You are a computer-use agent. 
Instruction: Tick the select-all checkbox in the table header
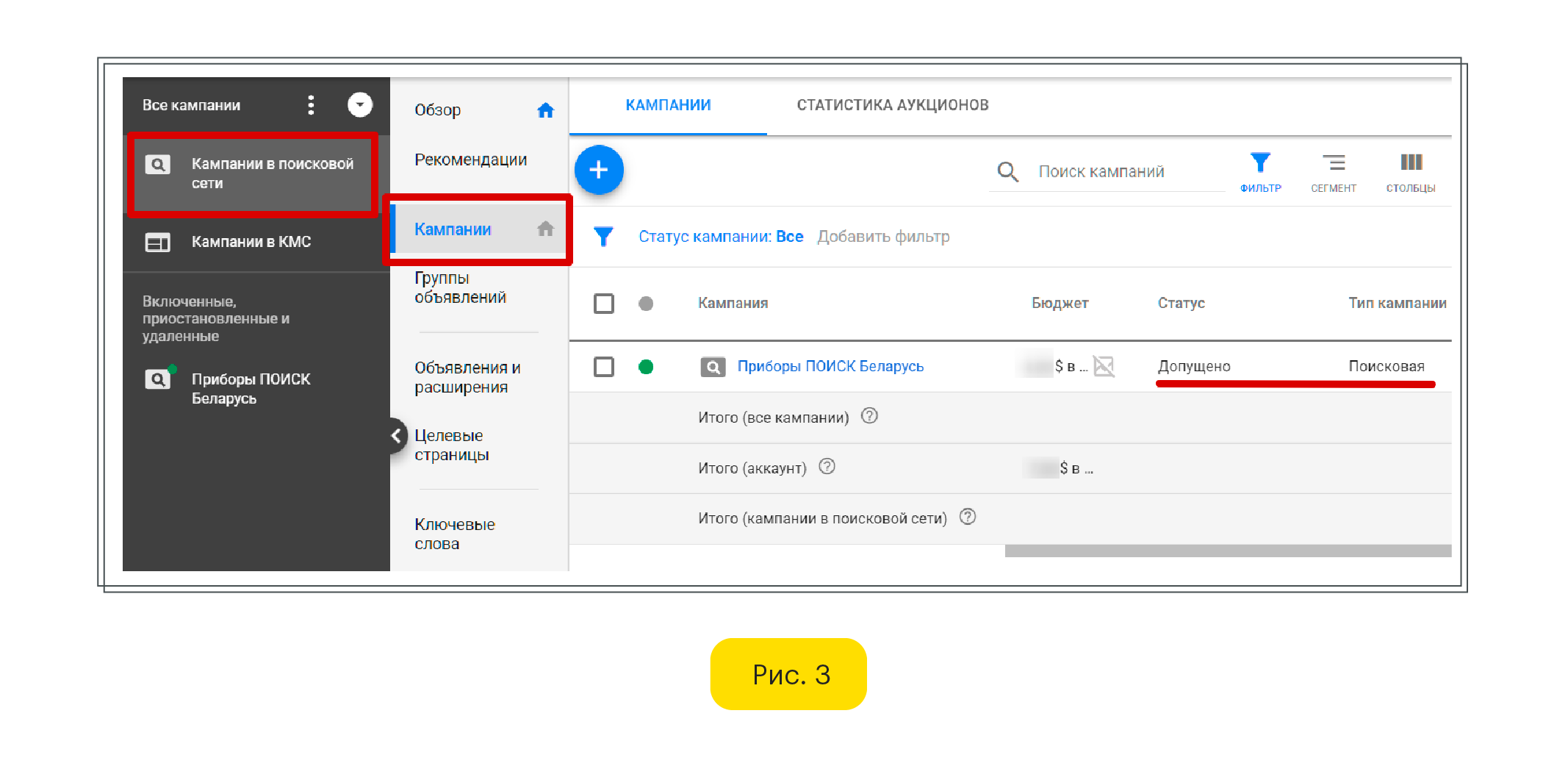(x=603, y=303)
